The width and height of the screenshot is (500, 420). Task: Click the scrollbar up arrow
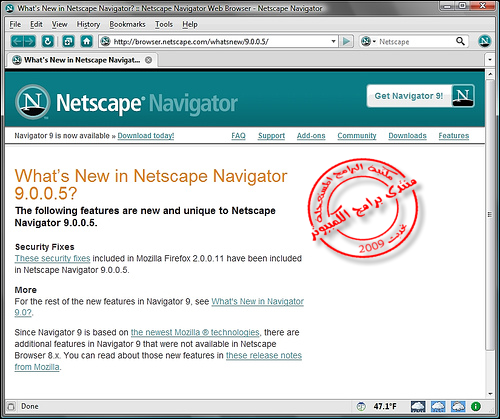pyautogui.click(x=490, y=74)
